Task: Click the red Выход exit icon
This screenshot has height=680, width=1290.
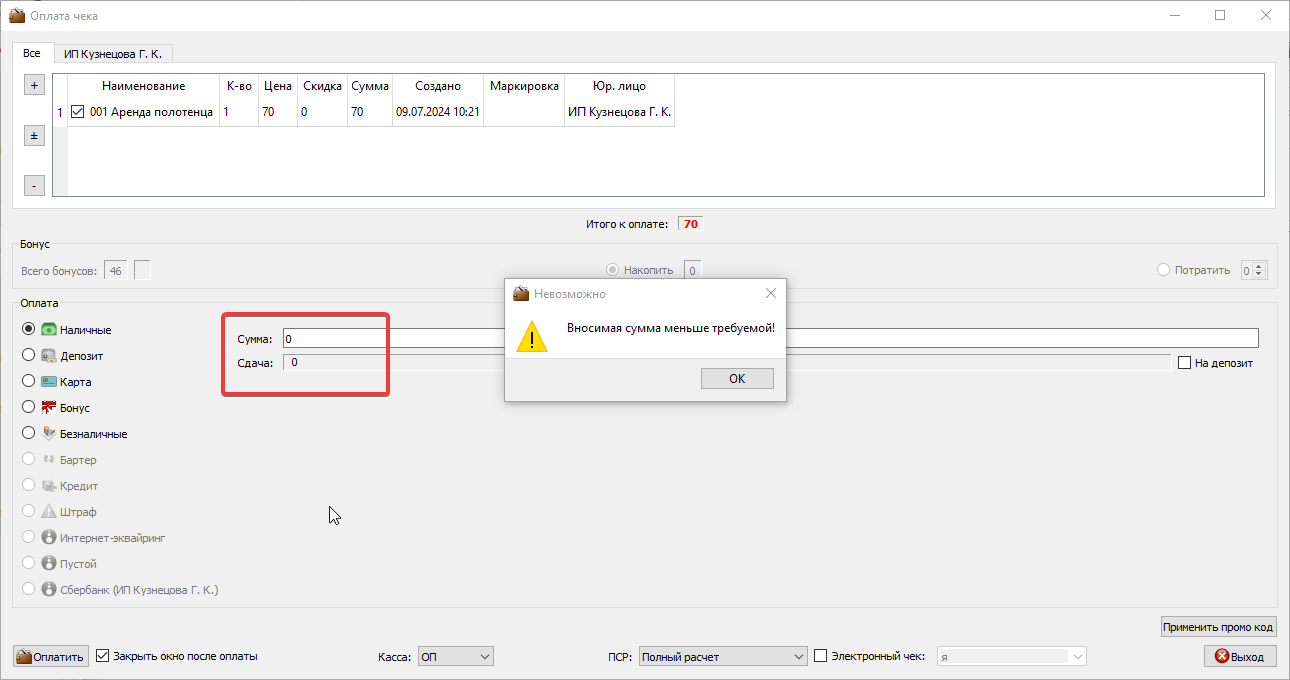Action: (x=1221, y=656)
